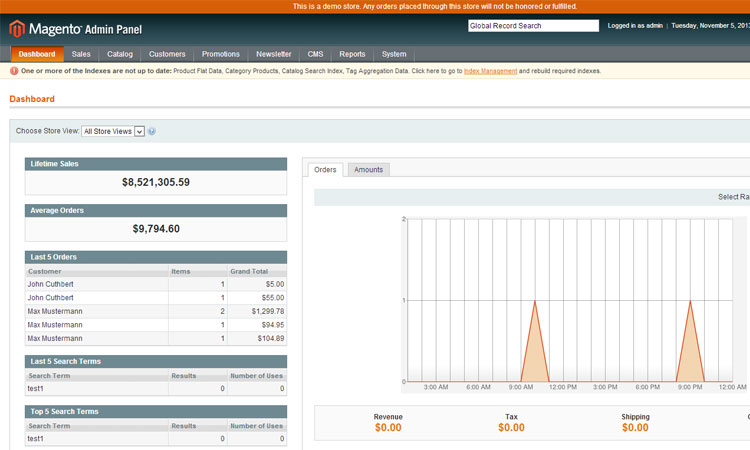Select Max Mustermann order of $1,299.78
Screen dimensions: 750x450
coord(156,311)
